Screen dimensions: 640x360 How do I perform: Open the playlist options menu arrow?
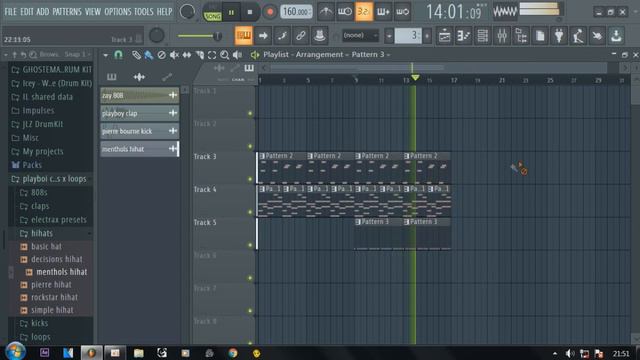(x=106, y=55)
